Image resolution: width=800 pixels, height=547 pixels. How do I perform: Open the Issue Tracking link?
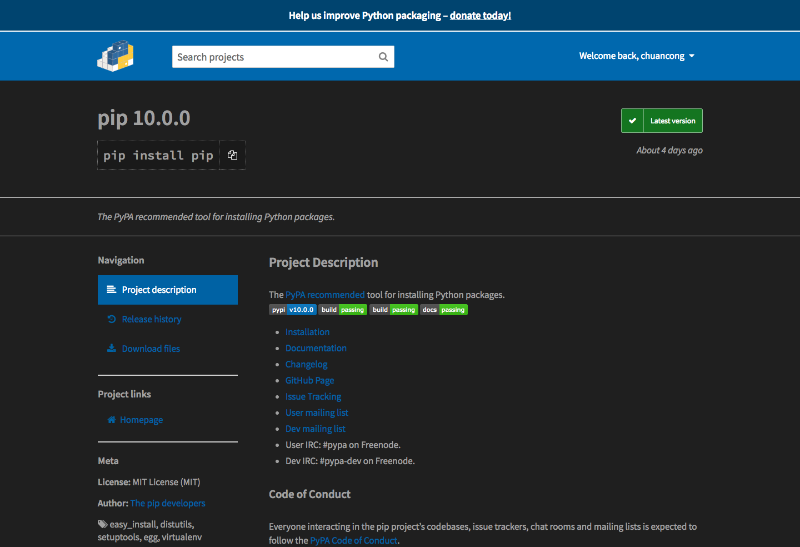[313, 396]
